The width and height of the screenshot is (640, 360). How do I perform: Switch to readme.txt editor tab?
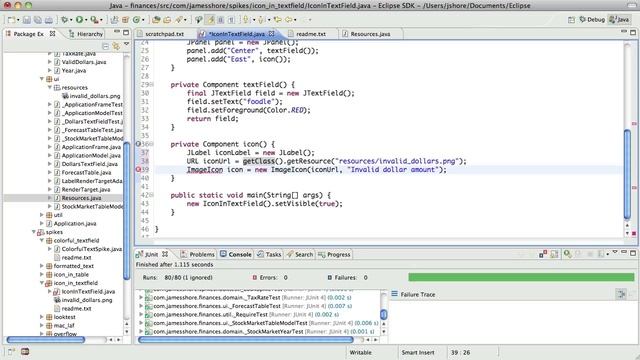pyautogui.click(x=311, y=34)
